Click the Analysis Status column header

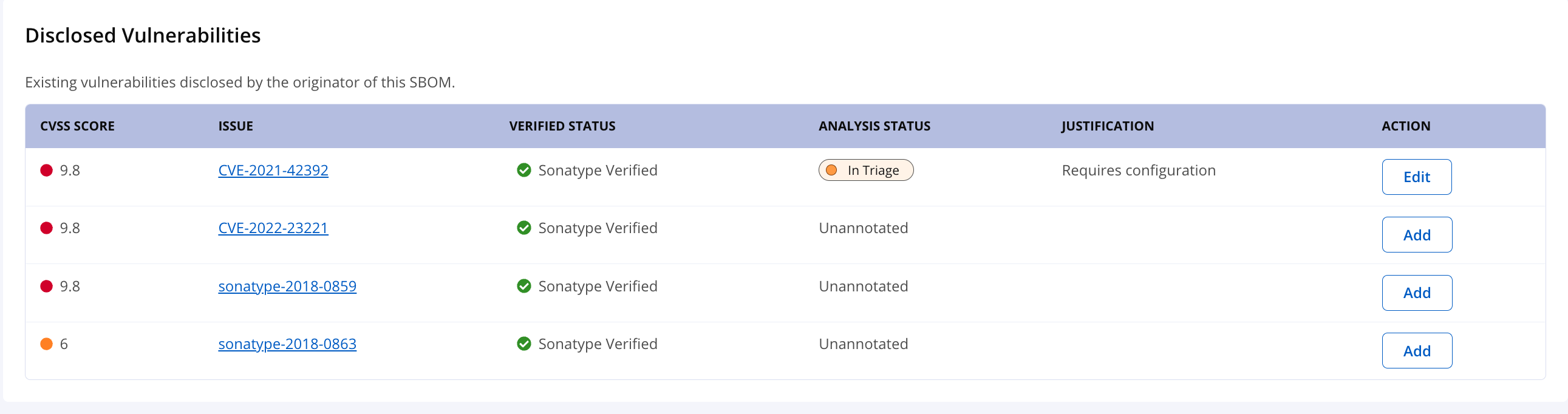click(x=873, y=126)
